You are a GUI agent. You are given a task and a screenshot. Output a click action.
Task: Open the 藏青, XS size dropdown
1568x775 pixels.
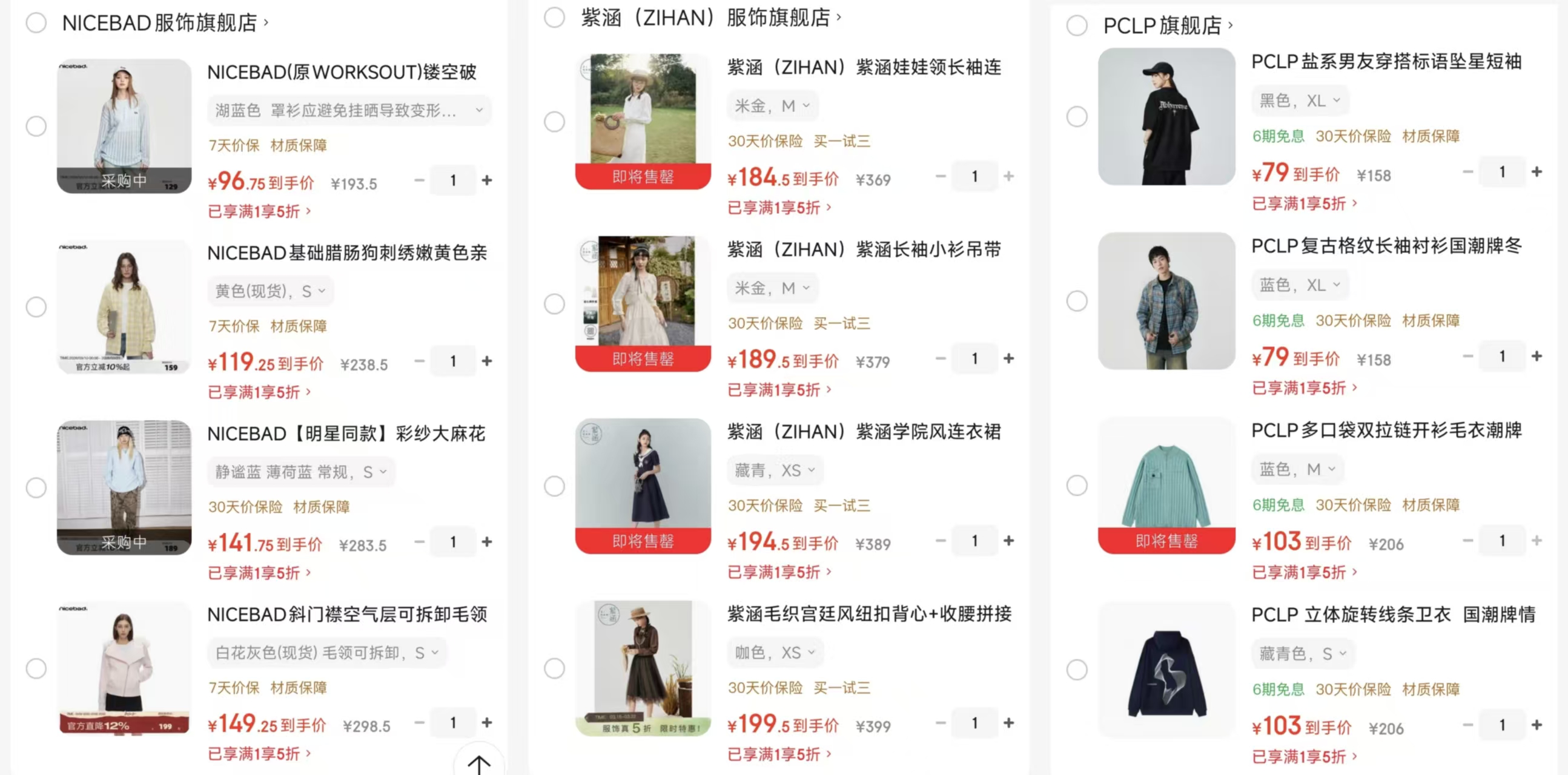774,470
